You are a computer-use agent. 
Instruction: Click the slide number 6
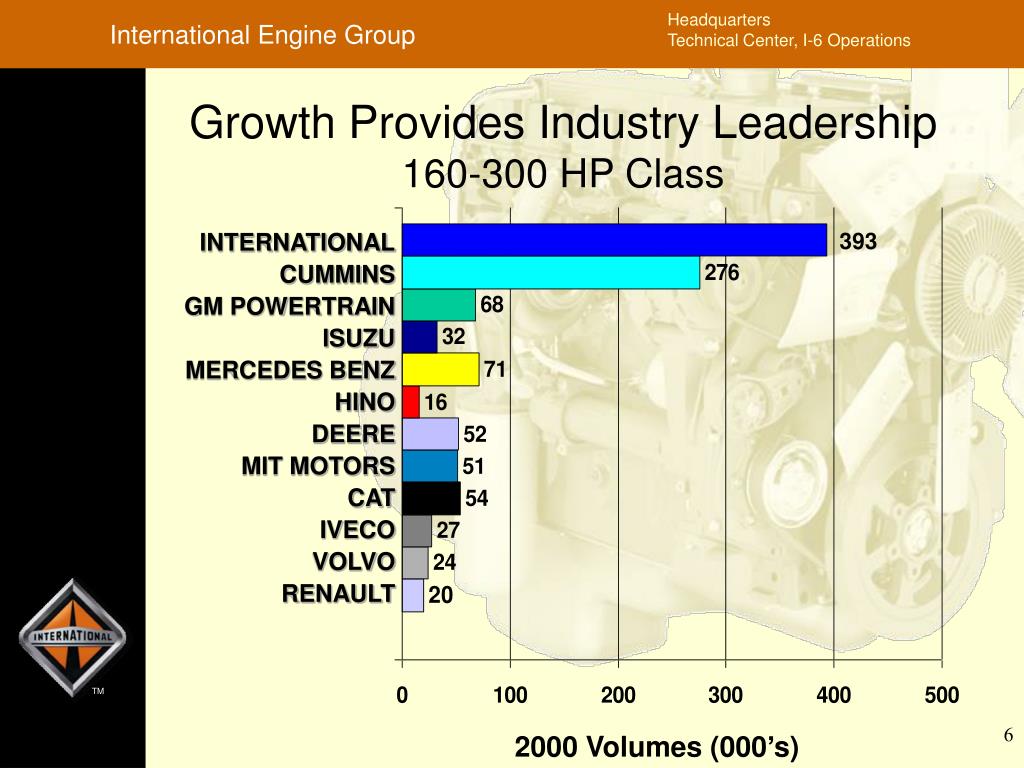point(1008,736)
